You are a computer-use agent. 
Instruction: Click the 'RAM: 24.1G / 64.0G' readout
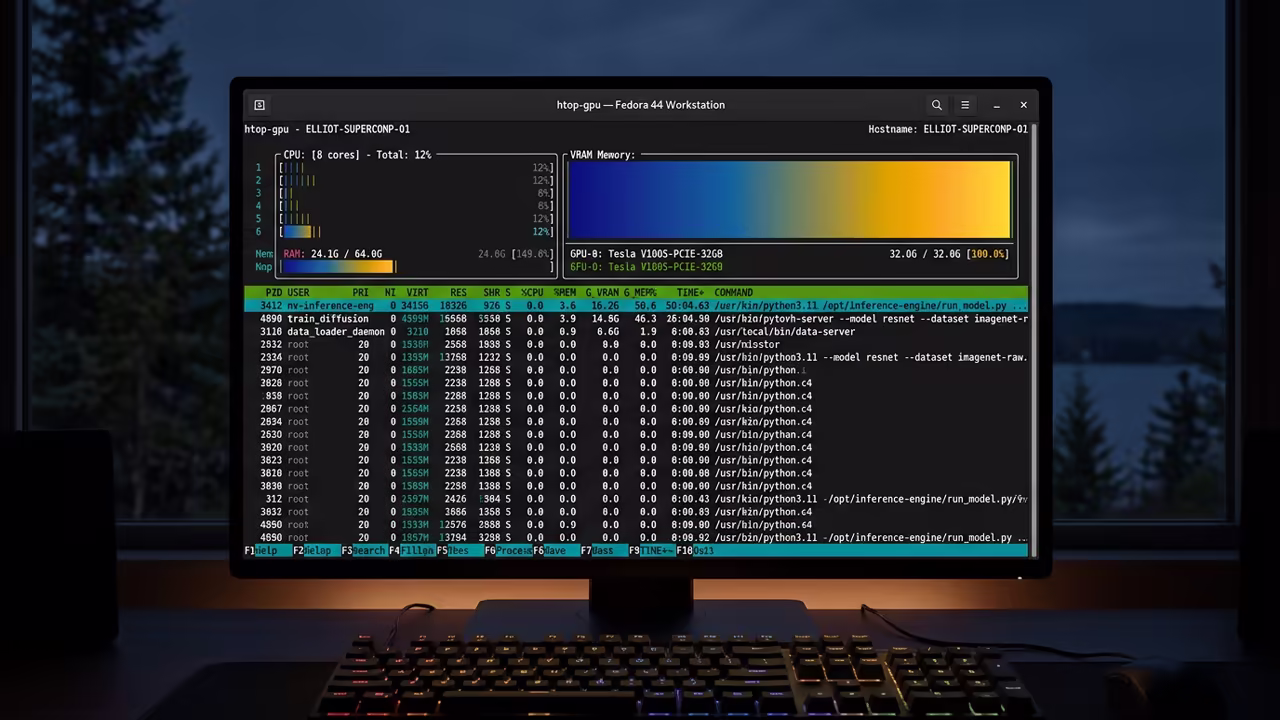point(333,254)
